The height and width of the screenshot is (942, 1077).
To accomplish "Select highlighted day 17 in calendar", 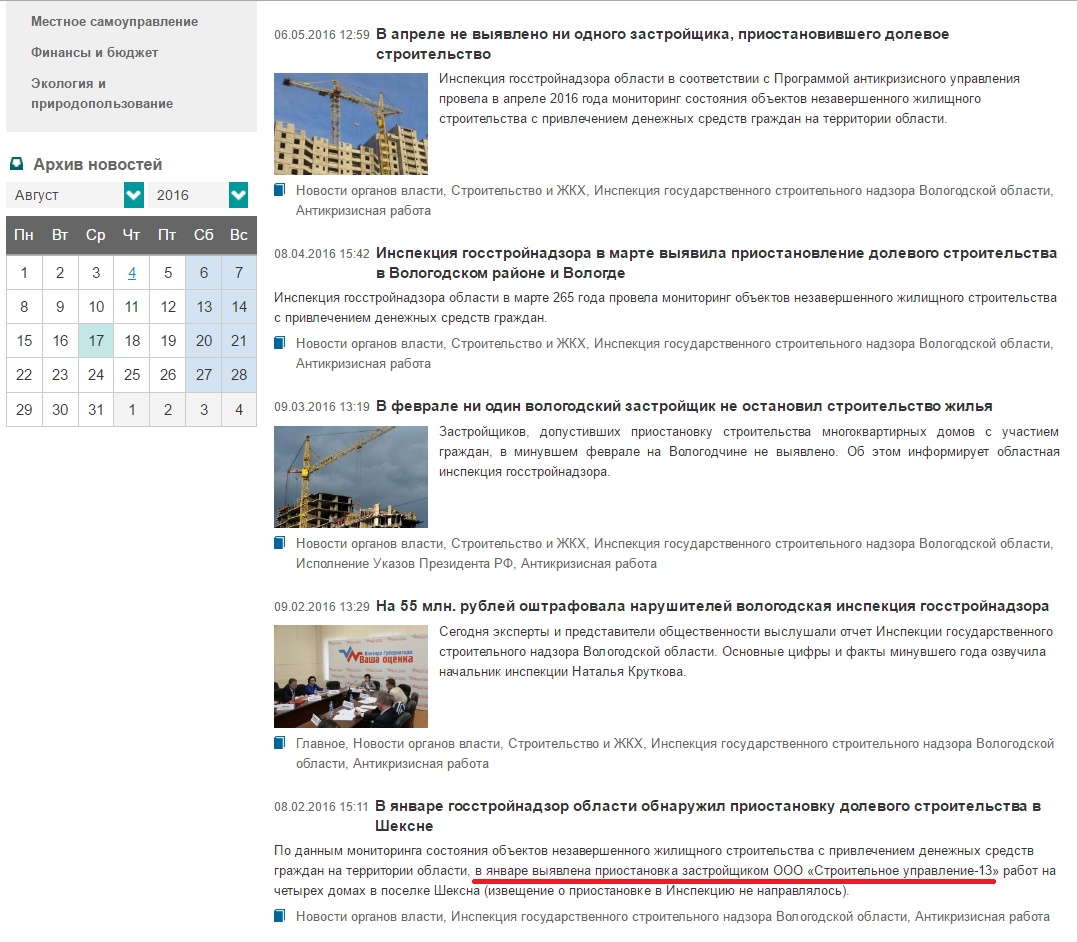I will pyautogui.click(x=96, y=341).
